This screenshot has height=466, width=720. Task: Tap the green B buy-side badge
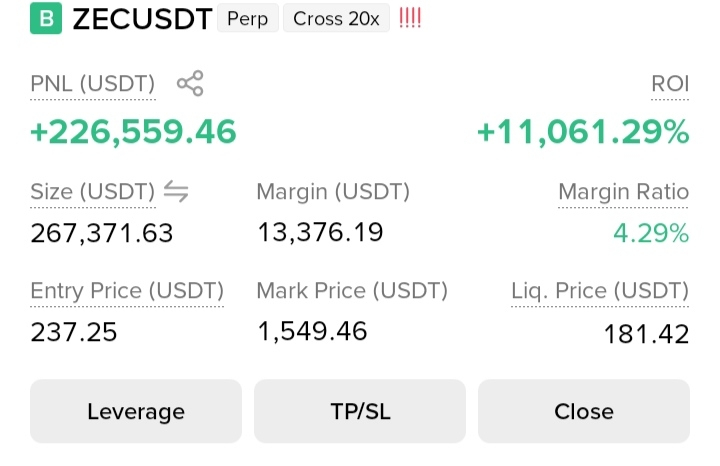click(46, 18)
